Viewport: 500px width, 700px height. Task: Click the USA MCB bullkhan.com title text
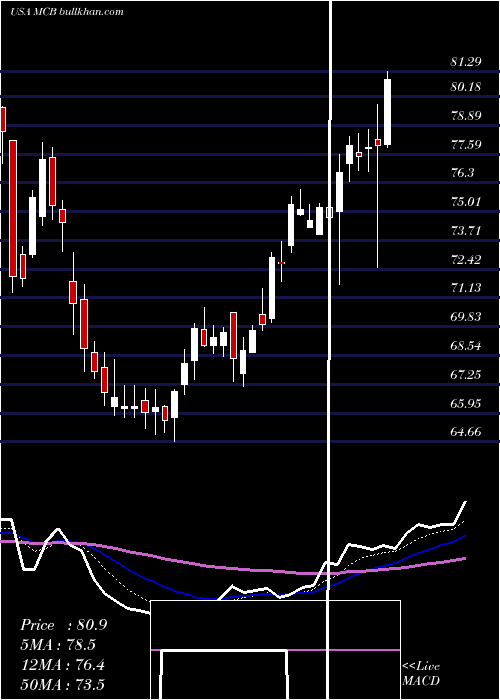[x=67, y=12]
